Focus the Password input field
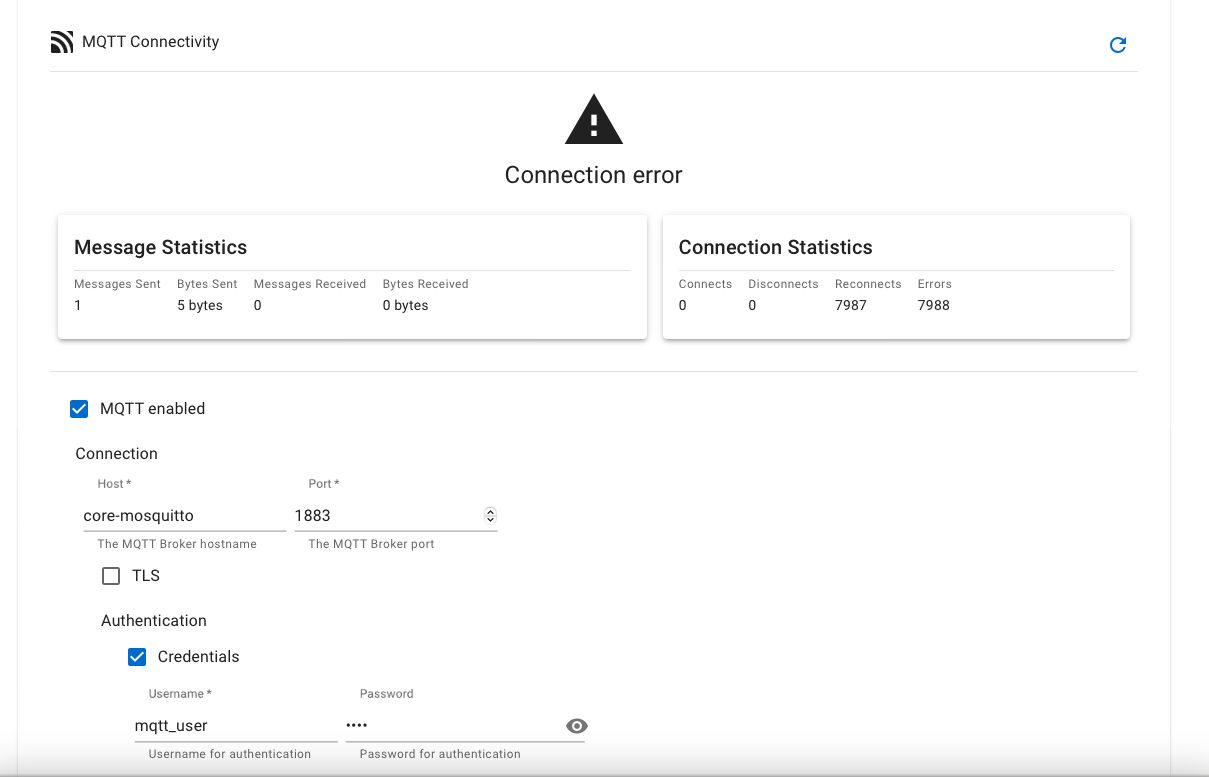 coord(452,726)
